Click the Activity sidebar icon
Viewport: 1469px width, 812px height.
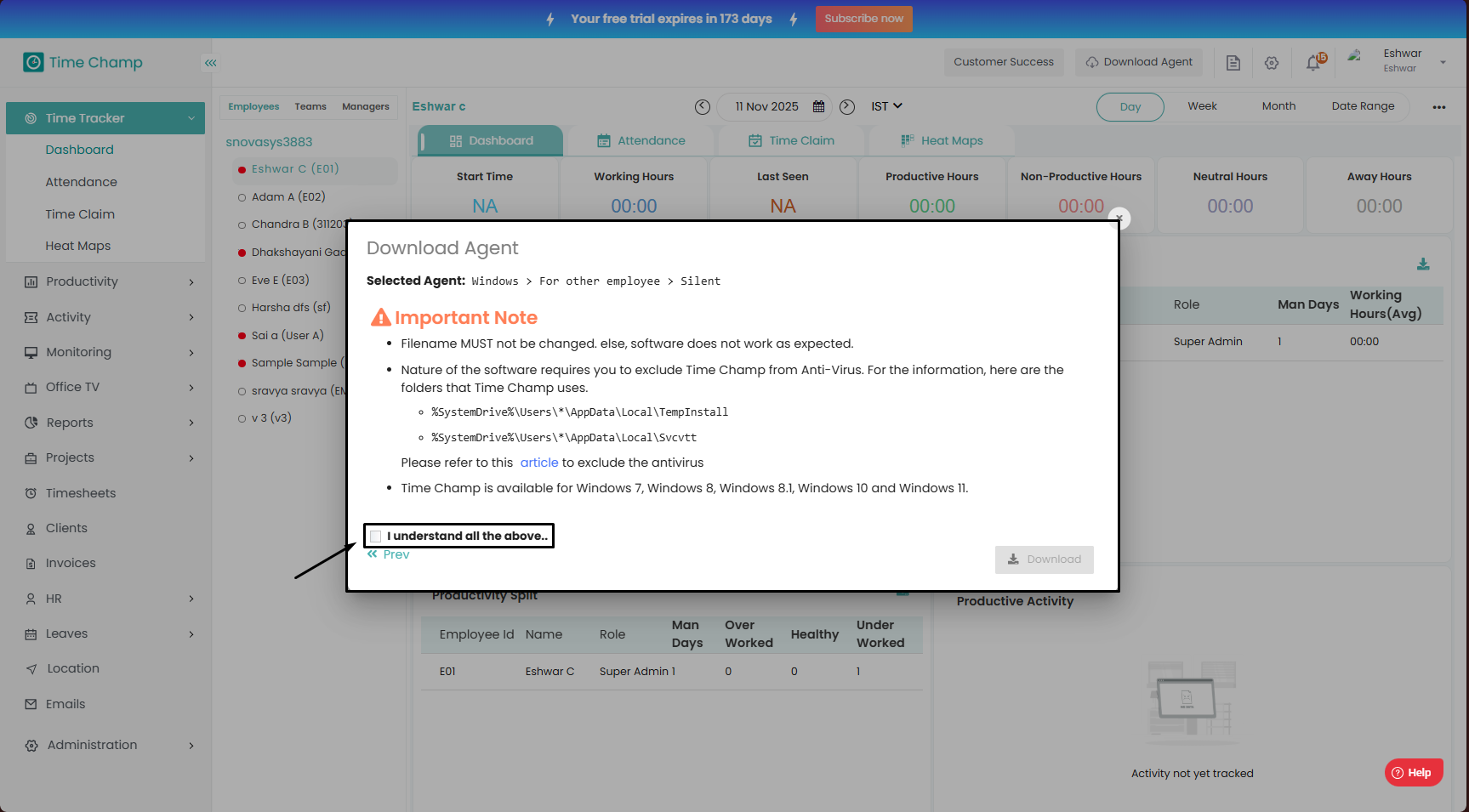coord(31,317)
